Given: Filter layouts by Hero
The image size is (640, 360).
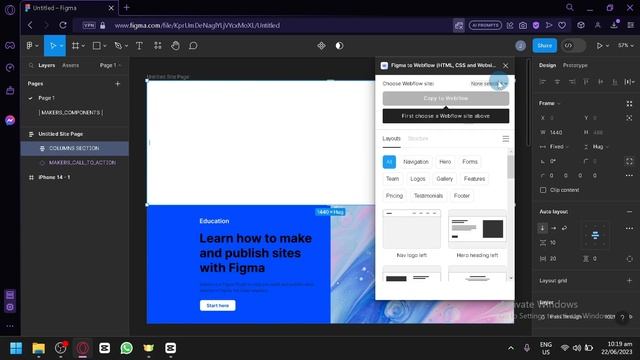Looking at the screenshot, I should [445, 162].
